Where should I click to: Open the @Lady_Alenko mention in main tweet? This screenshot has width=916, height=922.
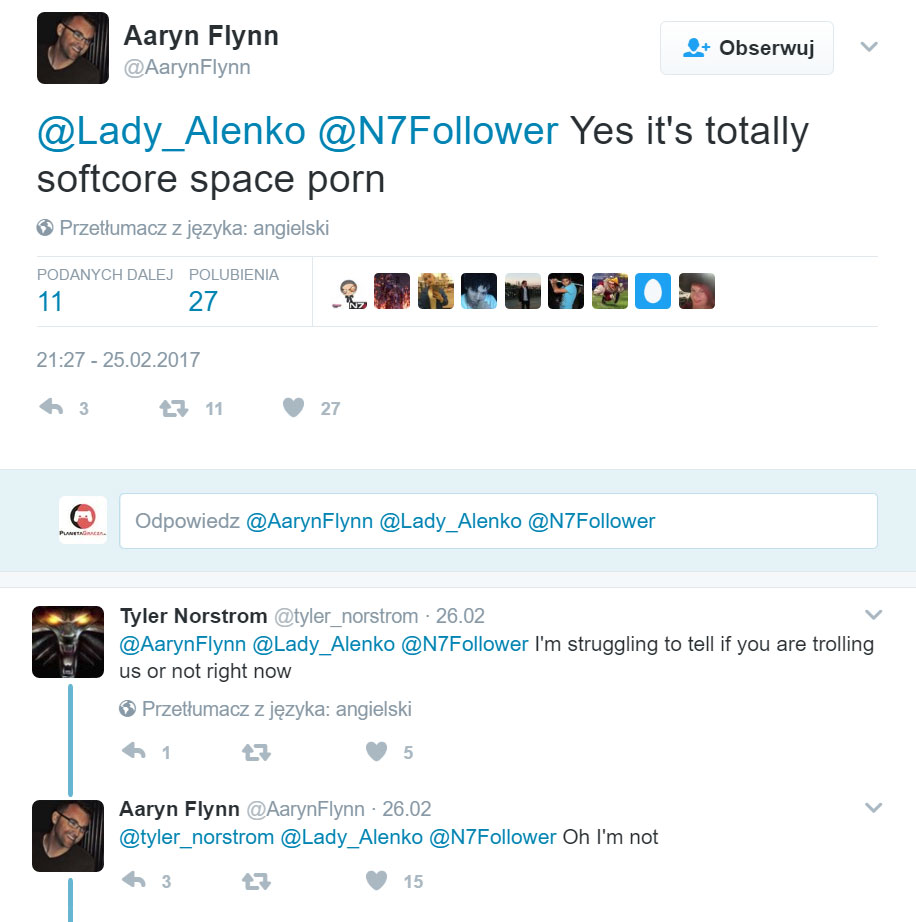click(171, 132)
